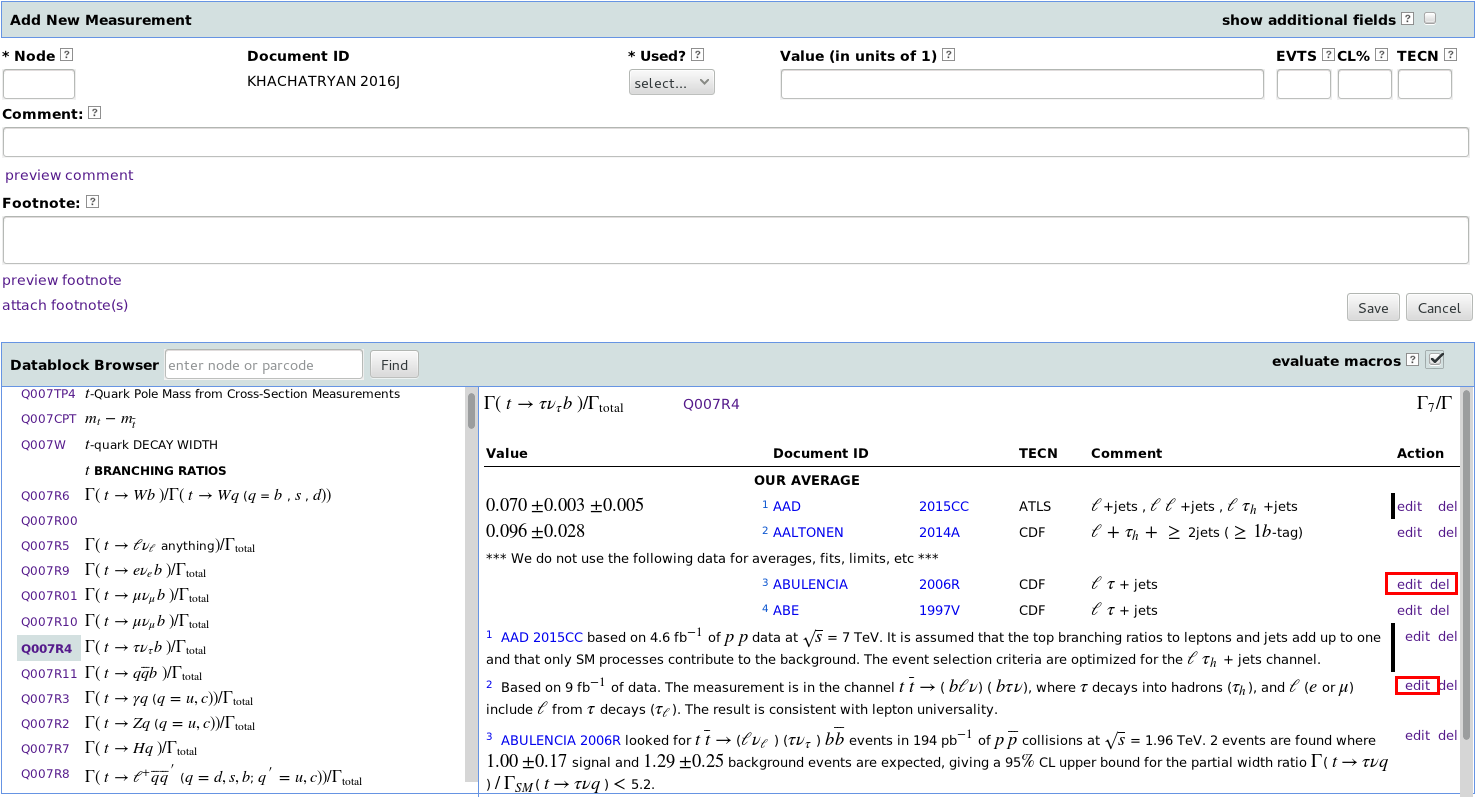Show help for Value (in units of 1)

pos(948,55)
